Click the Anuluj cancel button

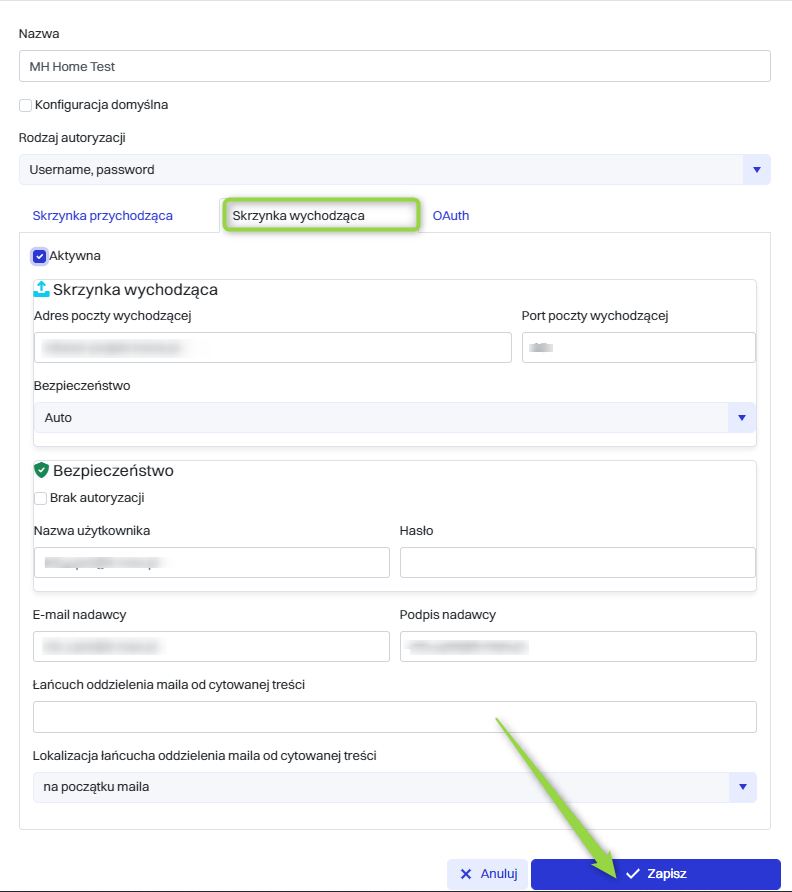[487, 874]
